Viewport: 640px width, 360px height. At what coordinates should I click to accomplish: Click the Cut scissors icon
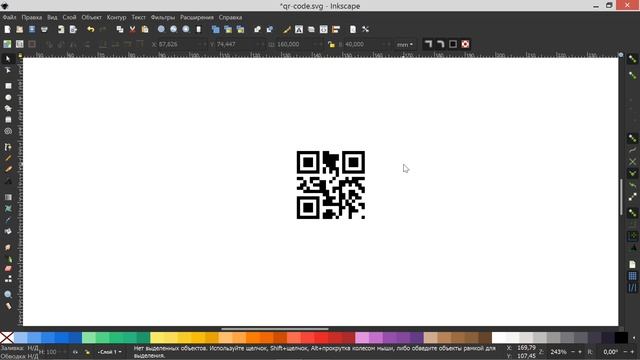pyautogui.click(x=132, y=29)
